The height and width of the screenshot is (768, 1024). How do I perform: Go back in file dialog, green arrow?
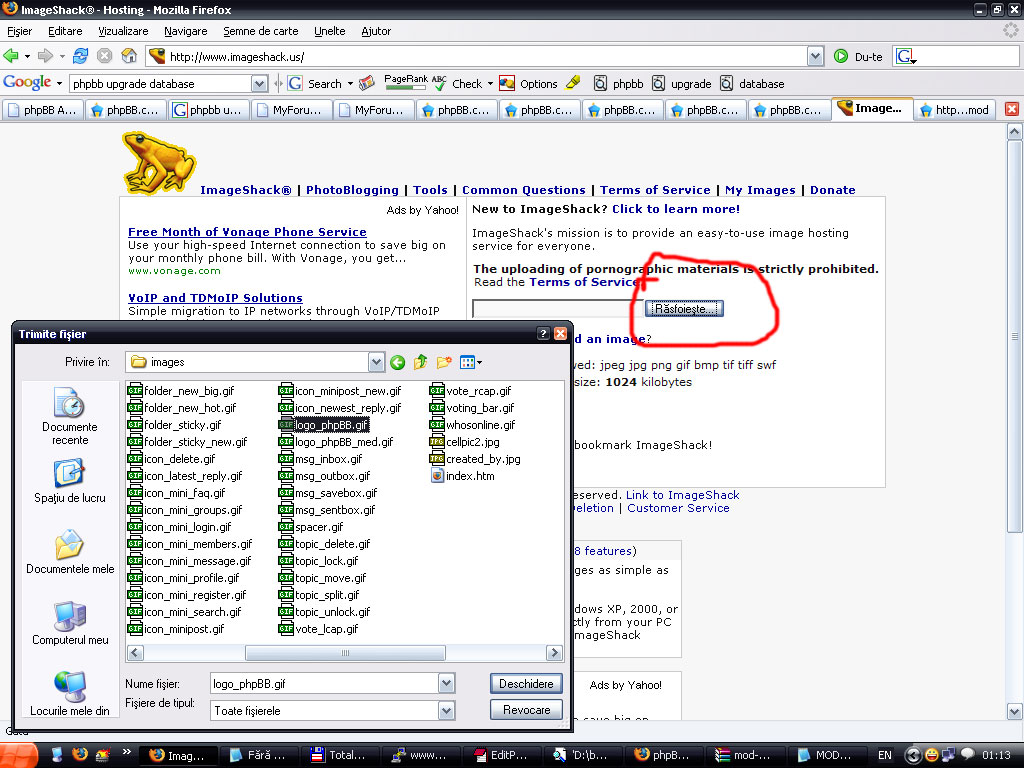point(397,362)
